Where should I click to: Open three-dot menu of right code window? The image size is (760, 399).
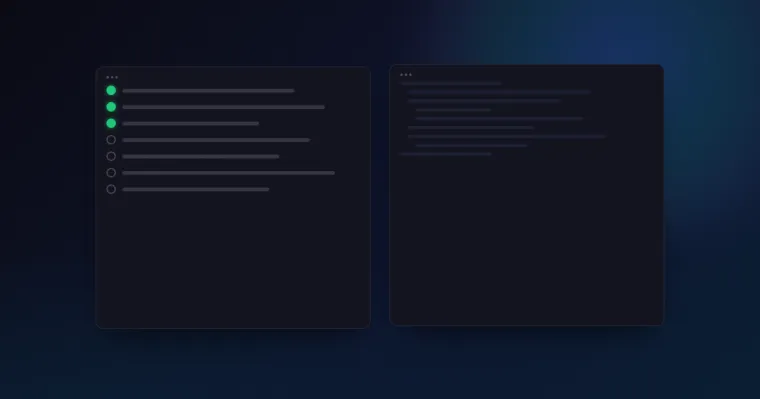tap(406, 75)
